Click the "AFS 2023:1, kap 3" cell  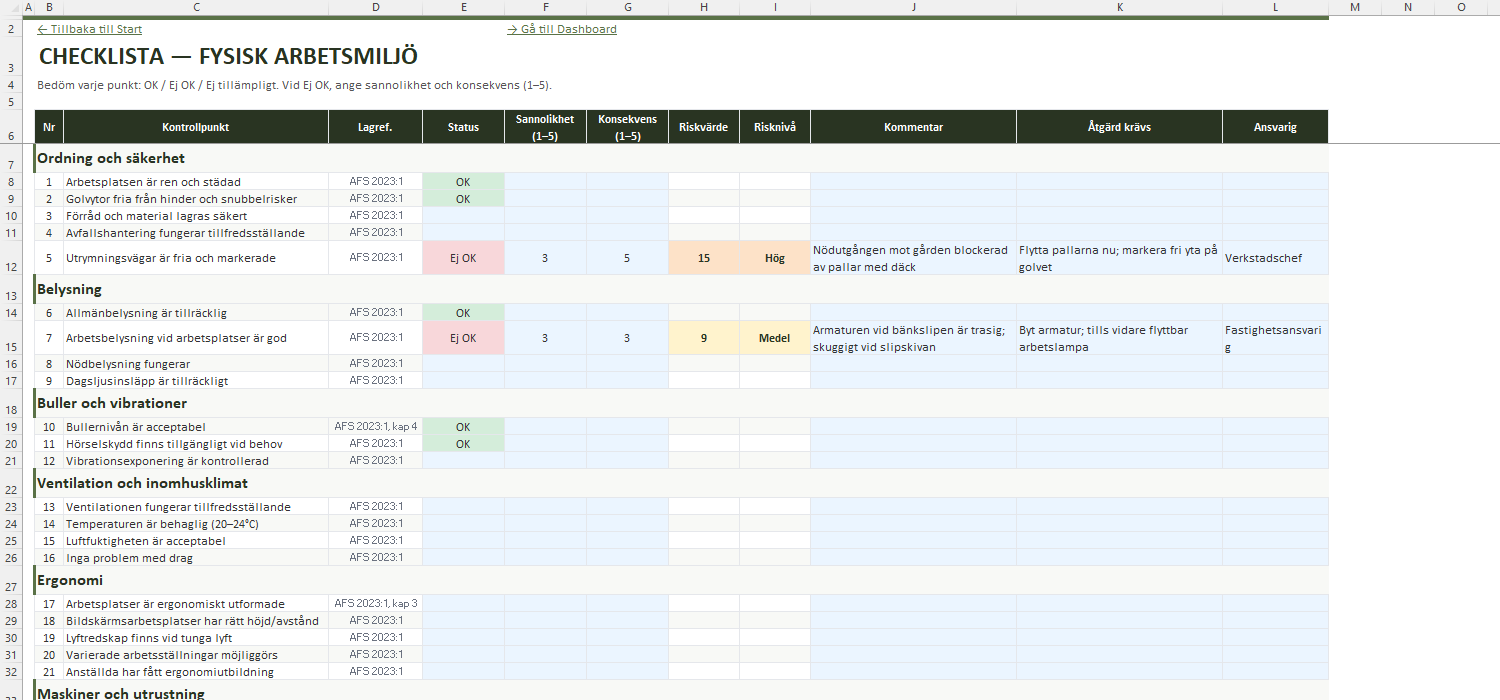coord(375,604)
